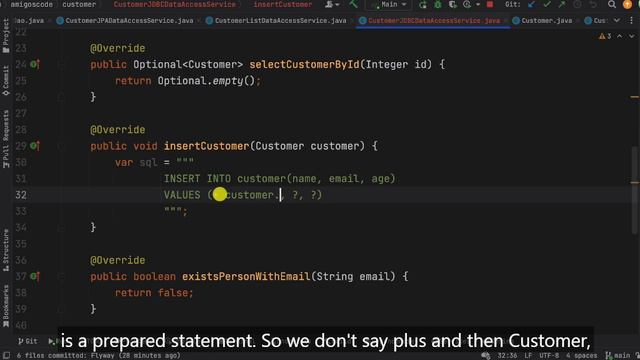Click the insertCustomer method breadcrumb

282,4
